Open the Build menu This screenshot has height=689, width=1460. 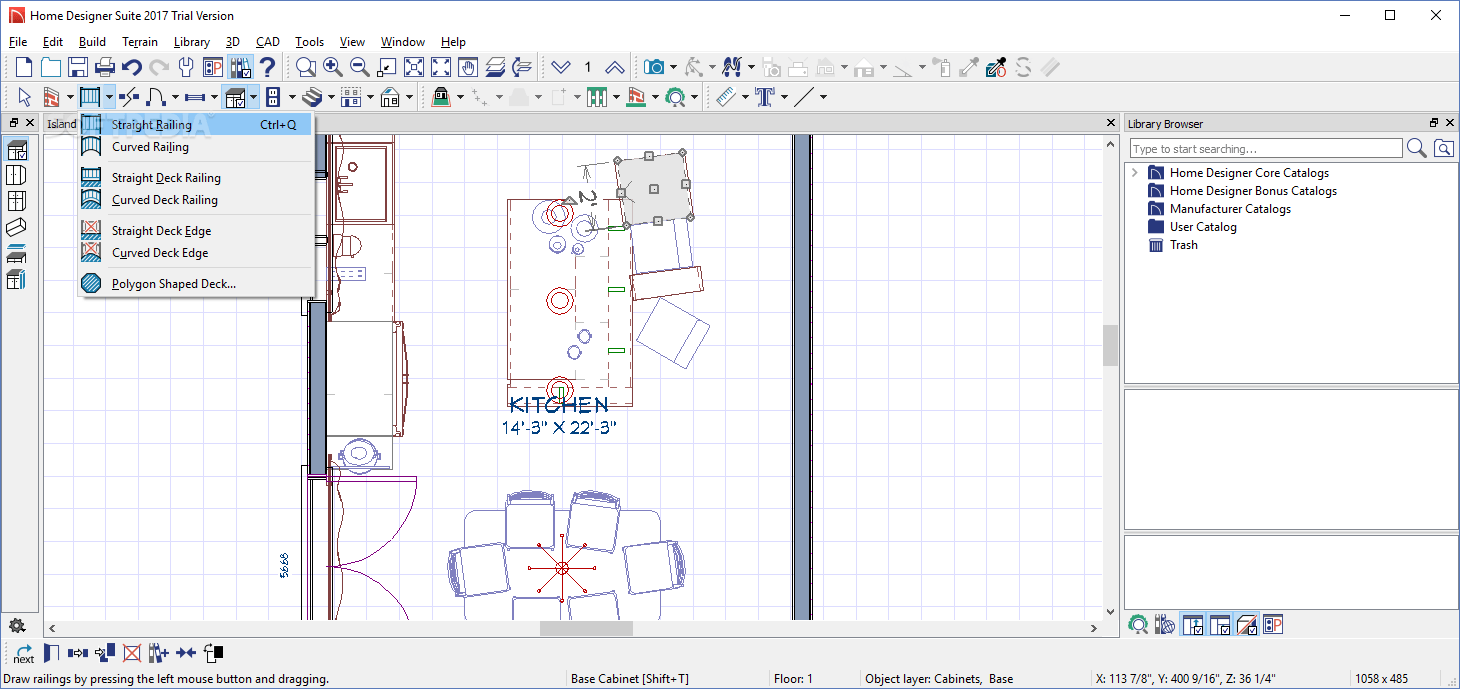[92, 42]
